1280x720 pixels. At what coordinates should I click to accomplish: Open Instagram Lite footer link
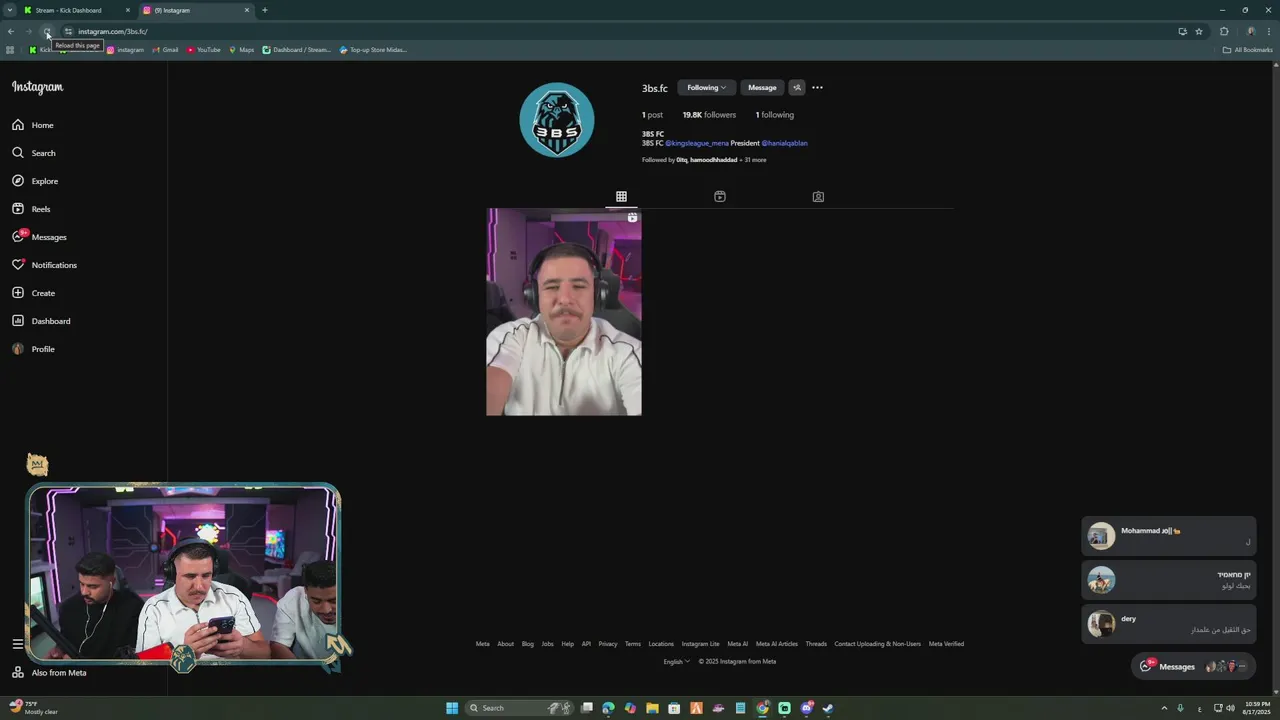point(700,644)
